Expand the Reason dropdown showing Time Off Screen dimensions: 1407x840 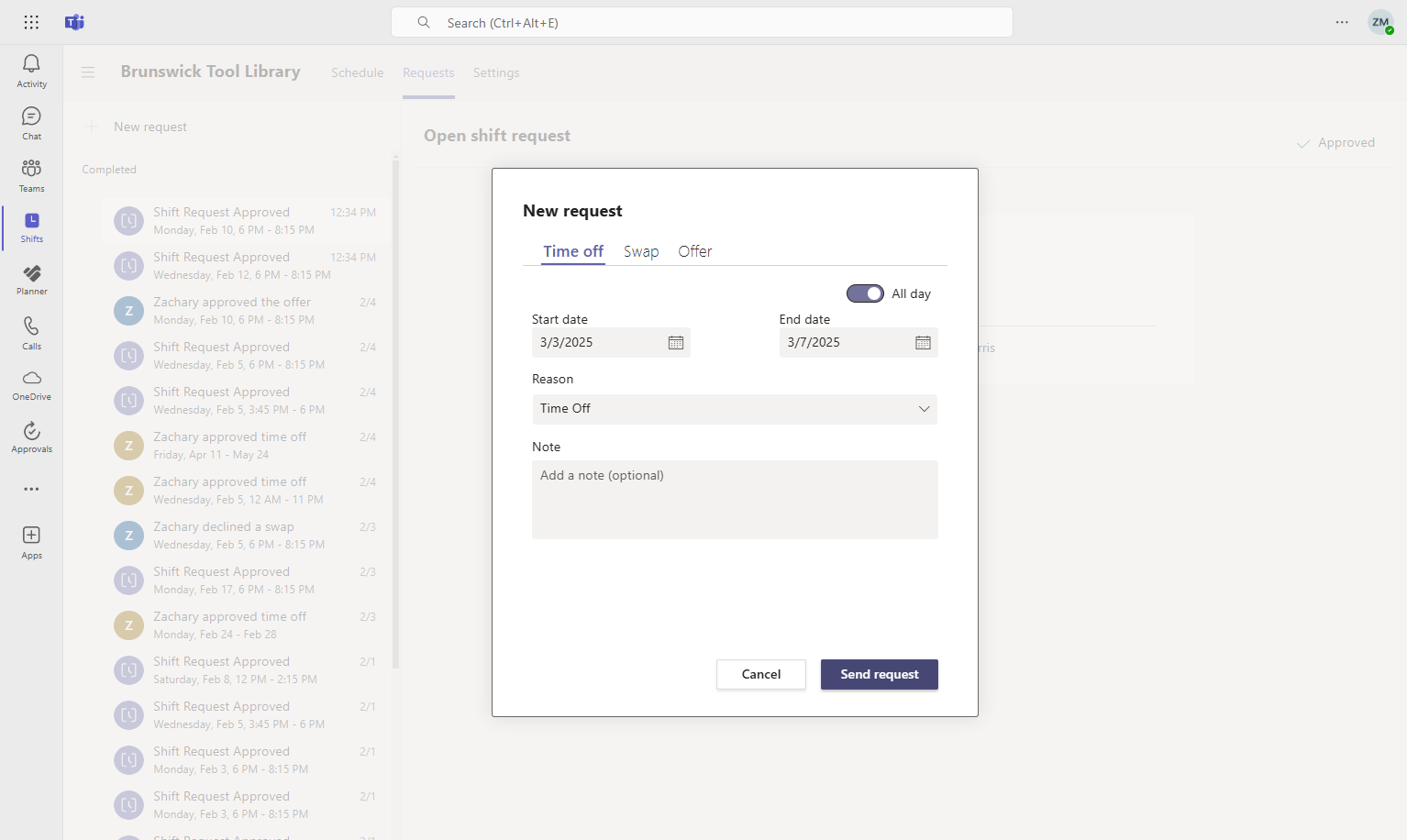point(735,409)
